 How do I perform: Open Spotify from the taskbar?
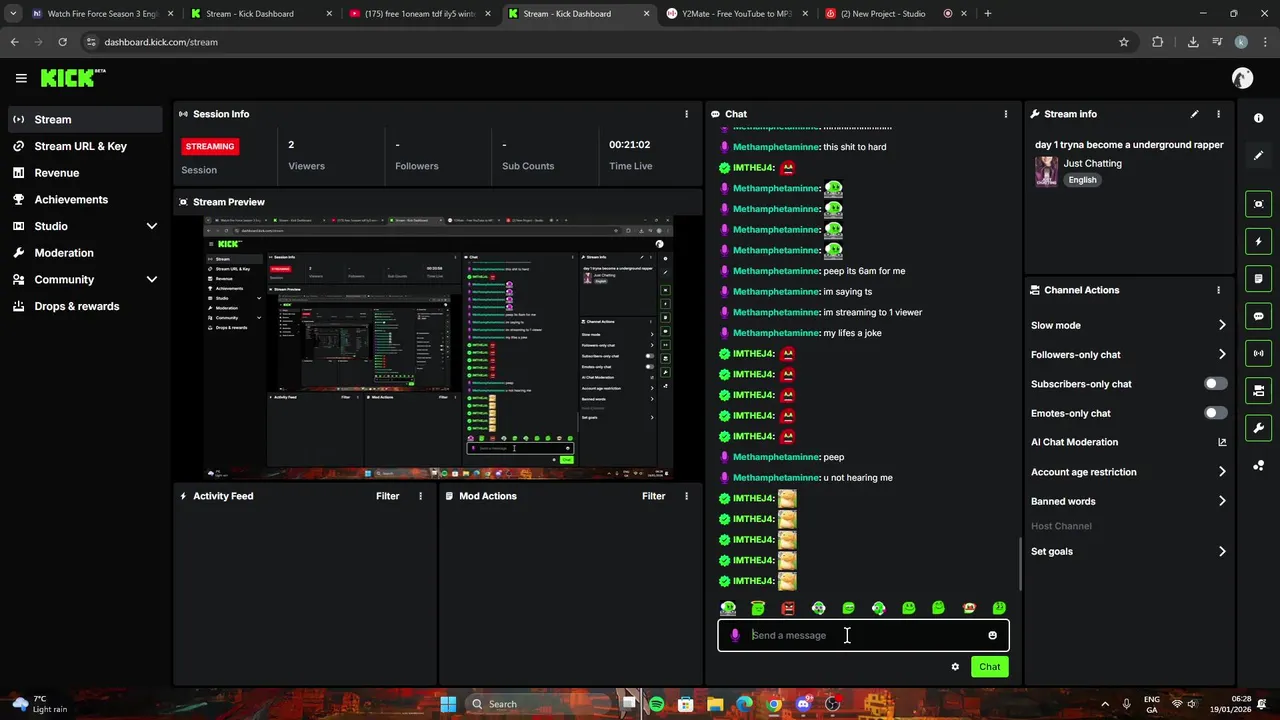click(656, 704)
